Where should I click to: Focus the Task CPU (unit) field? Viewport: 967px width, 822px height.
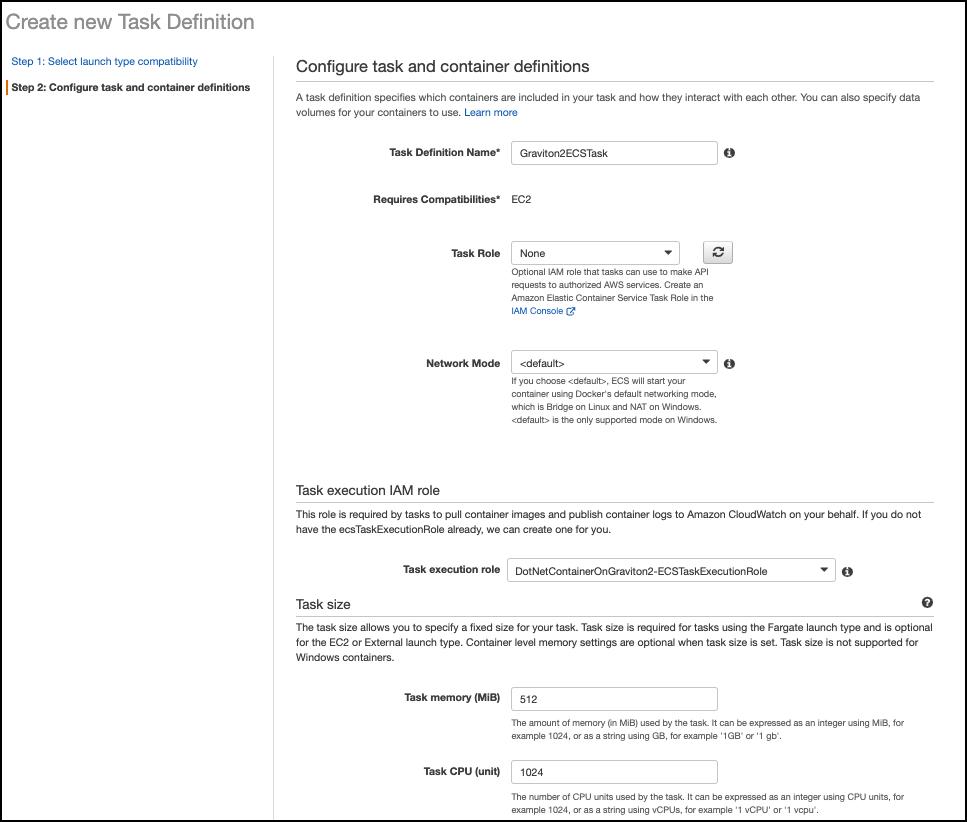(614, 772)
